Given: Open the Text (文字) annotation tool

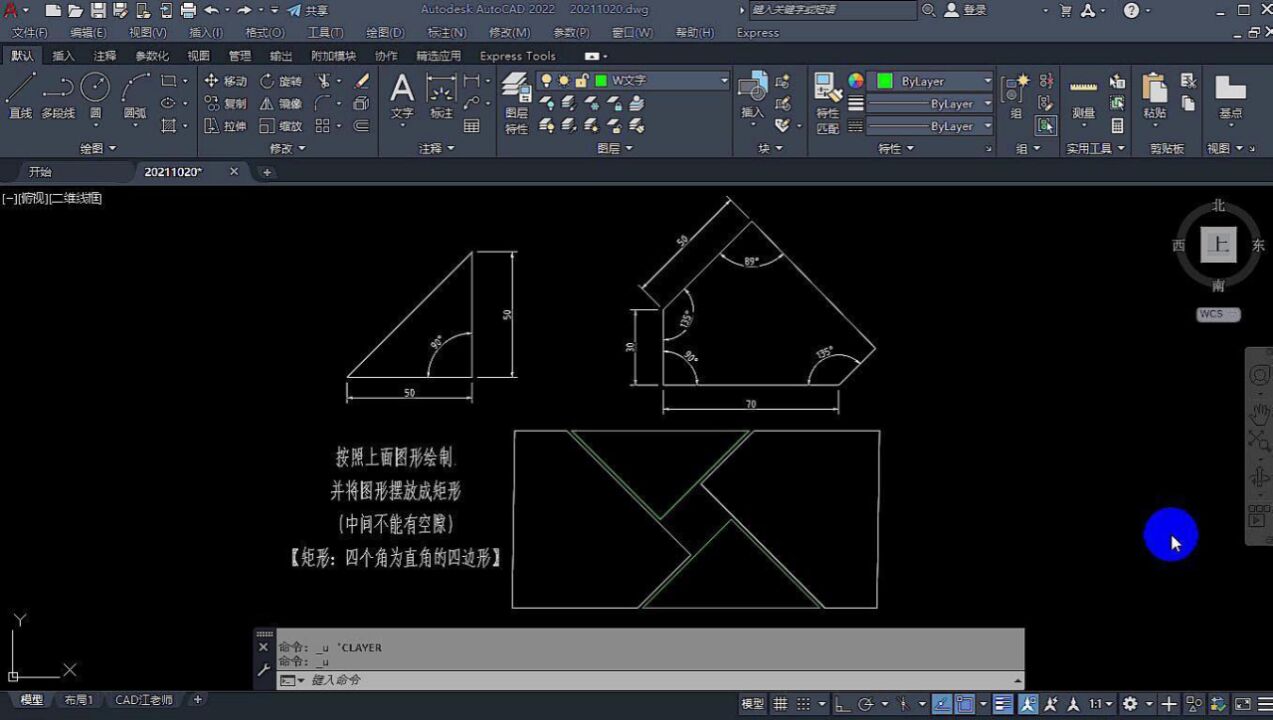Looking at the screenshot, I should (402, 96).
